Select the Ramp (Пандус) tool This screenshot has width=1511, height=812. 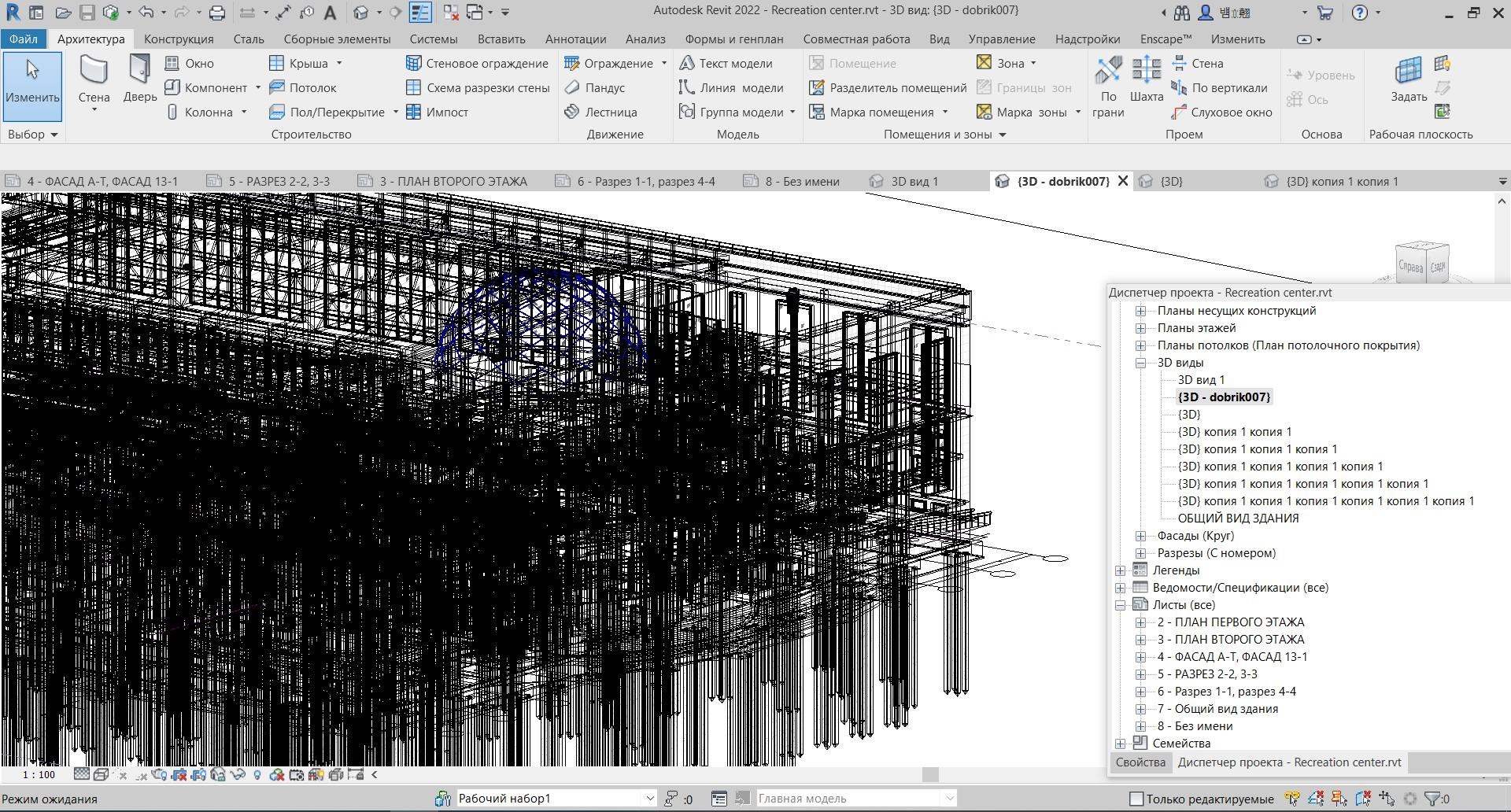coord(594,87)
